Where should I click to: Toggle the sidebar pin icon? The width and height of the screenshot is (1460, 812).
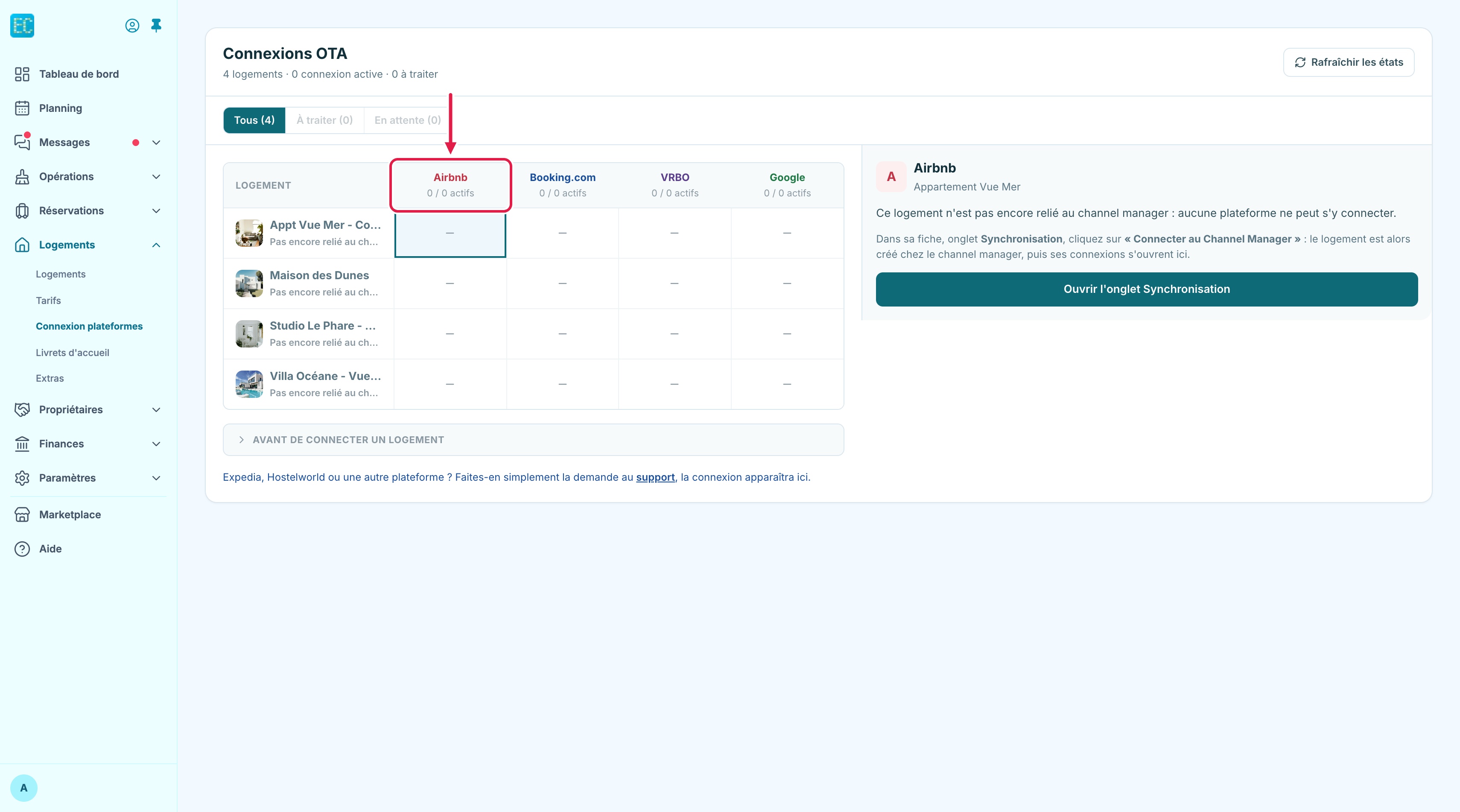(156, 26)
